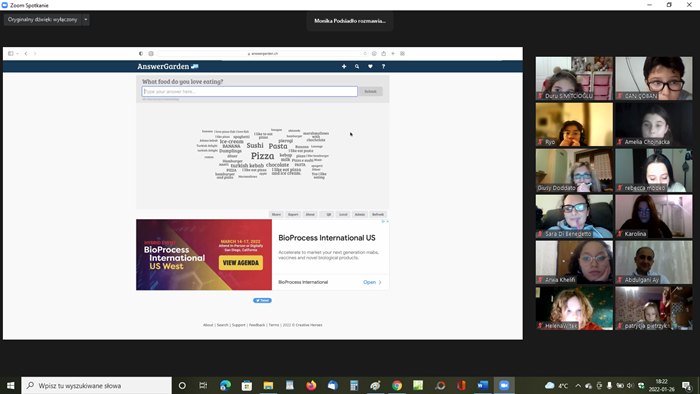Click the Refresh button below the cloud
This screenshot has height=394, width=700.
378,215
